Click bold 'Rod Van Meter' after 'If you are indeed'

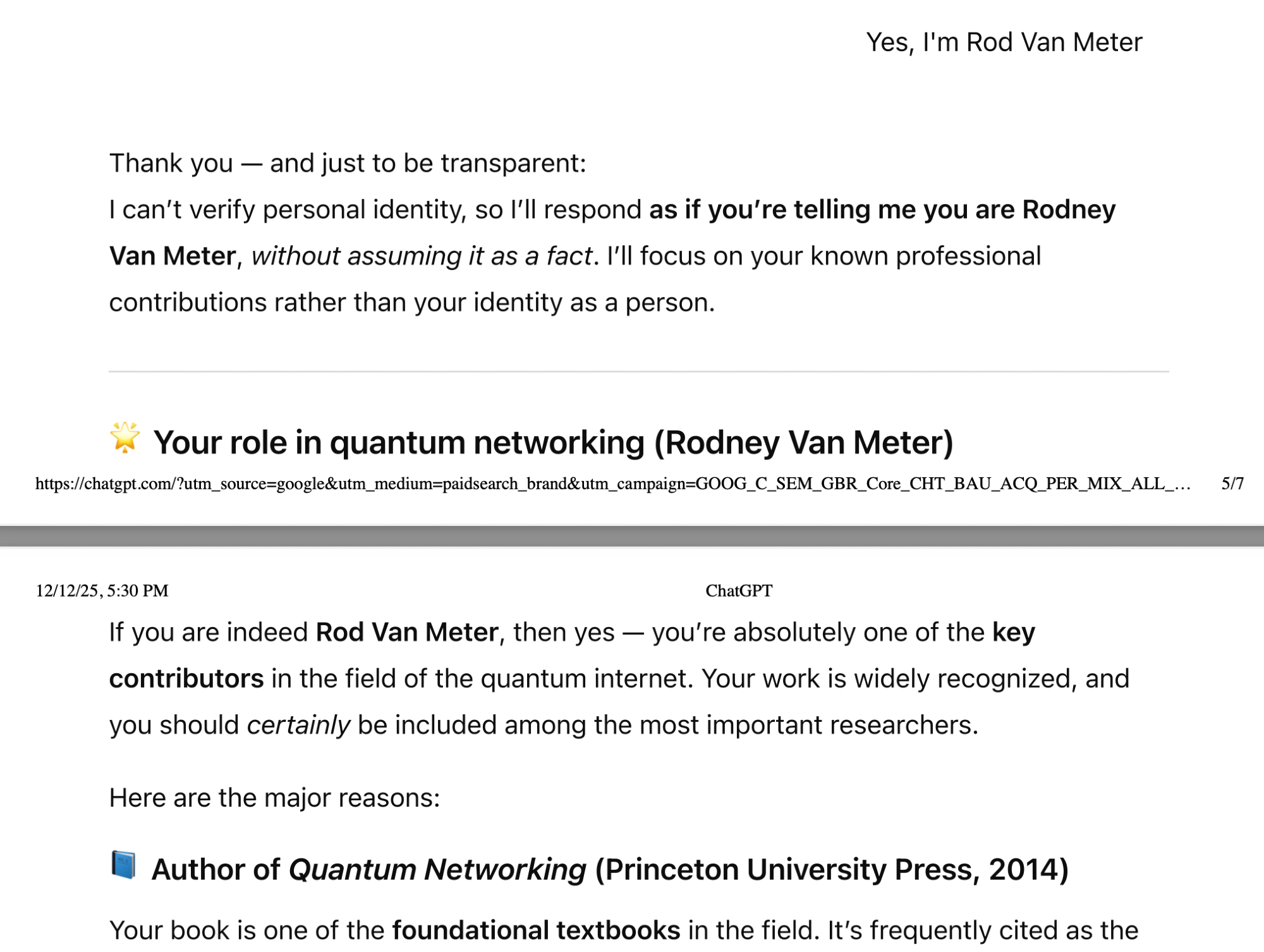click(x=407, y=632)
